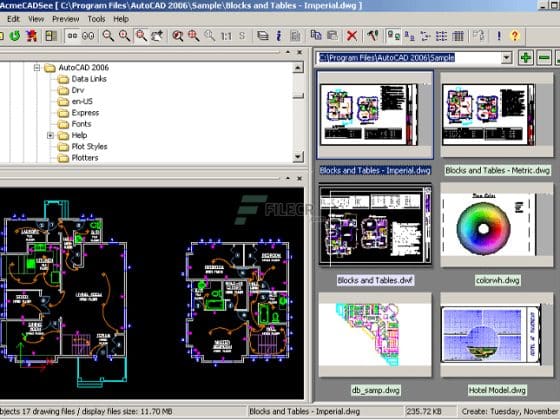Screen dimensions: 560x420
Task: Click the green refresh icon in toolbar
Action: pos(15,36)
